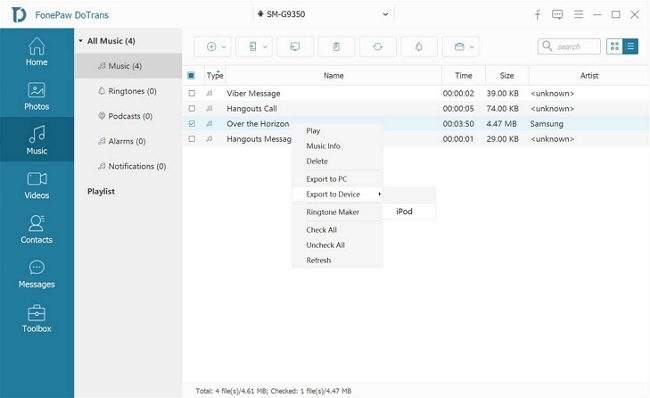Click the 74.00 KB size cell
The image size is (650, 398).
click(x=502, y=108)
